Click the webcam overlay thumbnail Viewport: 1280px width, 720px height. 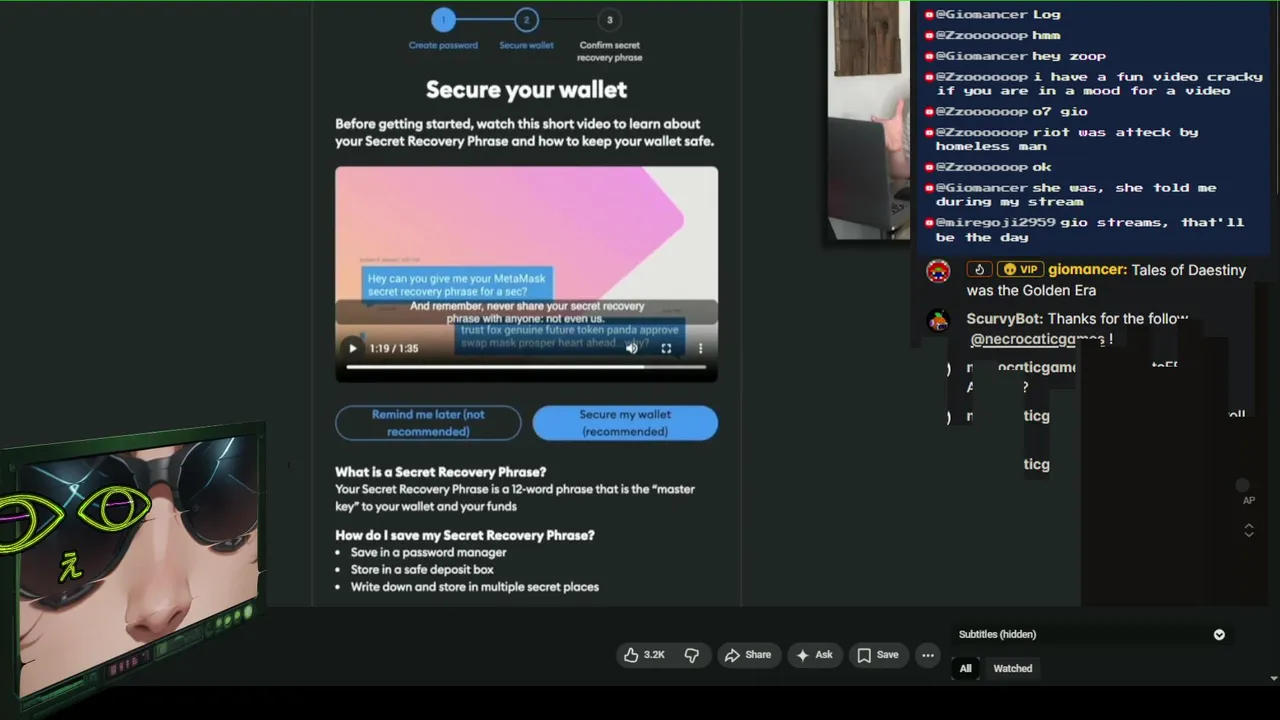click(868, 120)
